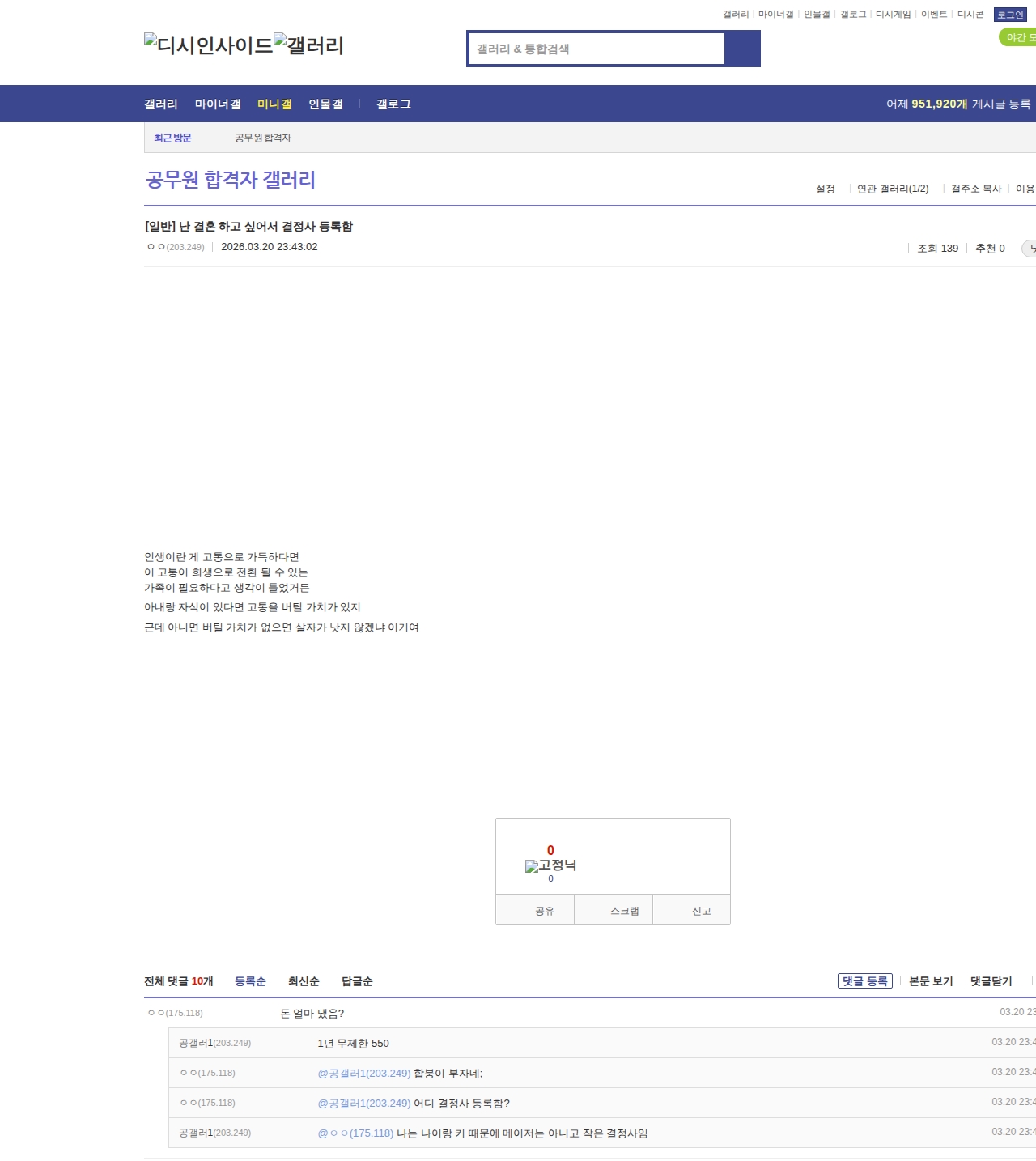The width and height of the screenshot is (1036, 1161).
Task: Select the highlighted 미니갤 menu item
Action: tap(274, 104)
